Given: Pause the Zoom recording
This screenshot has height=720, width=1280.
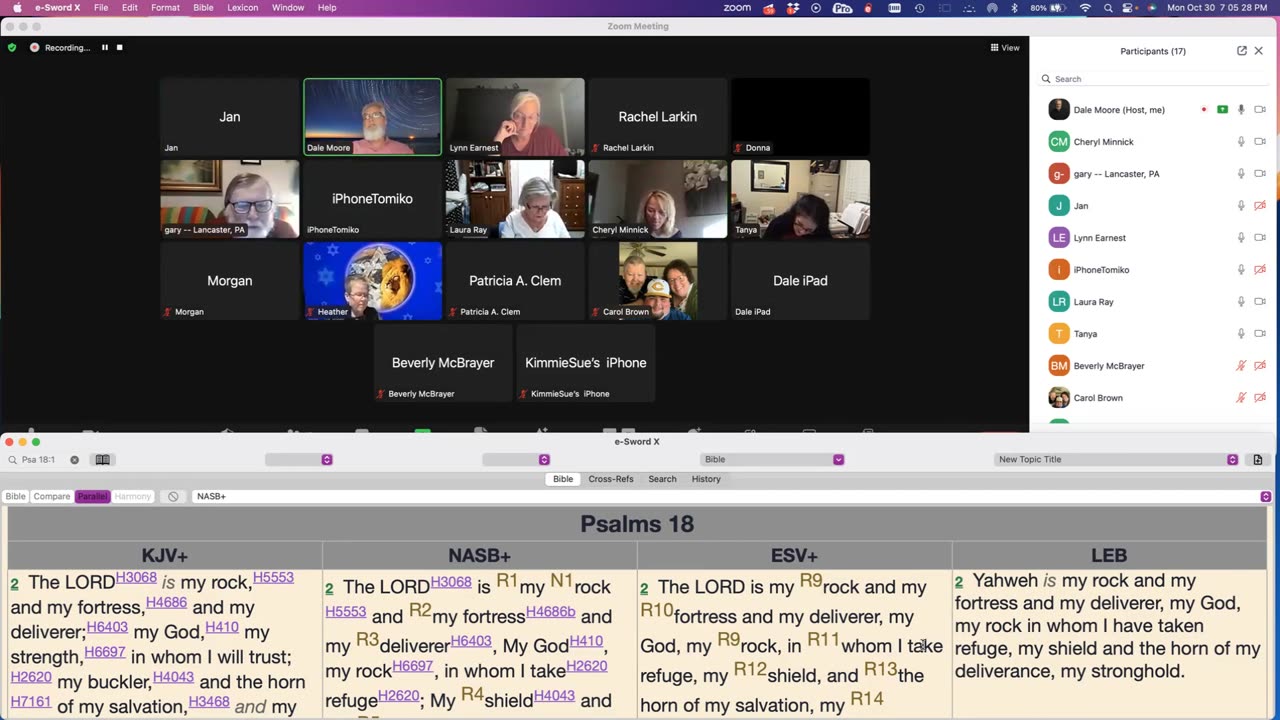Looking at the screenshot, I should click(x=105, y=47).
